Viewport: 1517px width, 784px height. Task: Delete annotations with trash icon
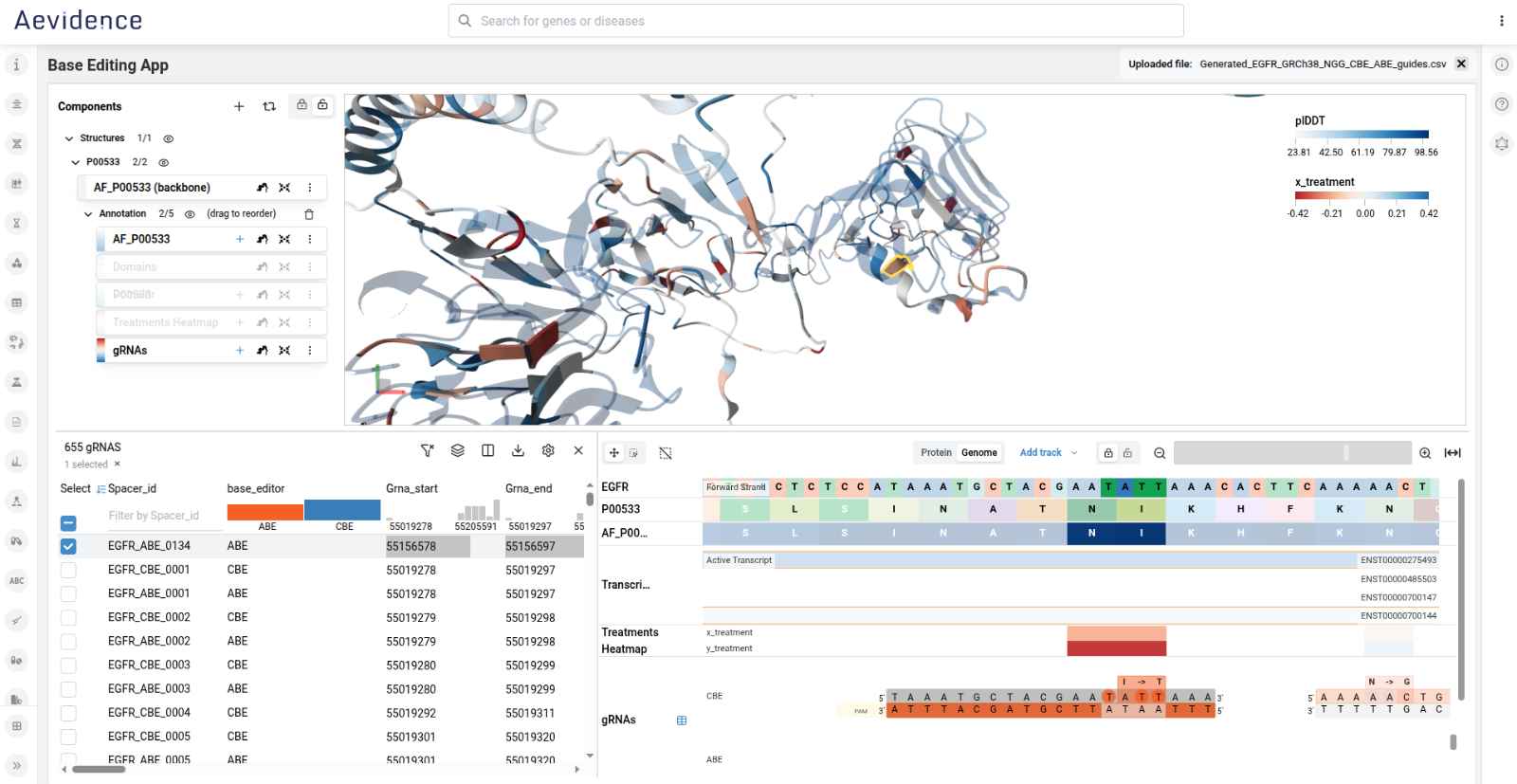tap(309, 214)
